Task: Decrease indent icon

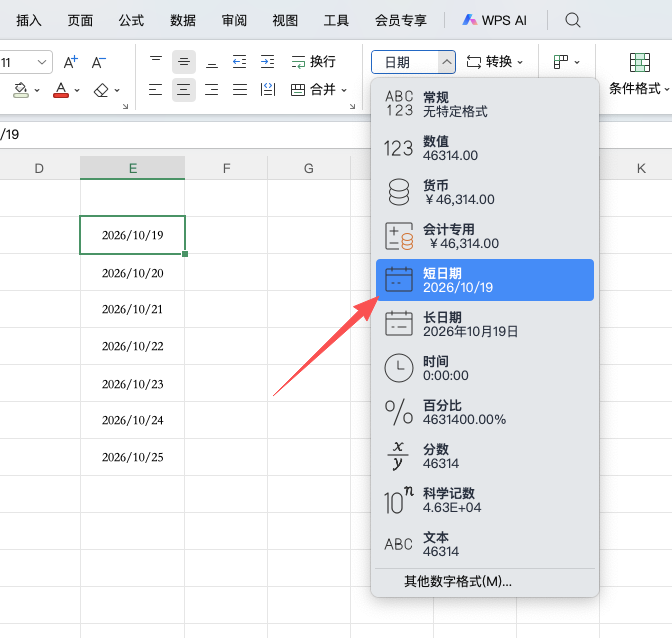Action: click(240, 62)
